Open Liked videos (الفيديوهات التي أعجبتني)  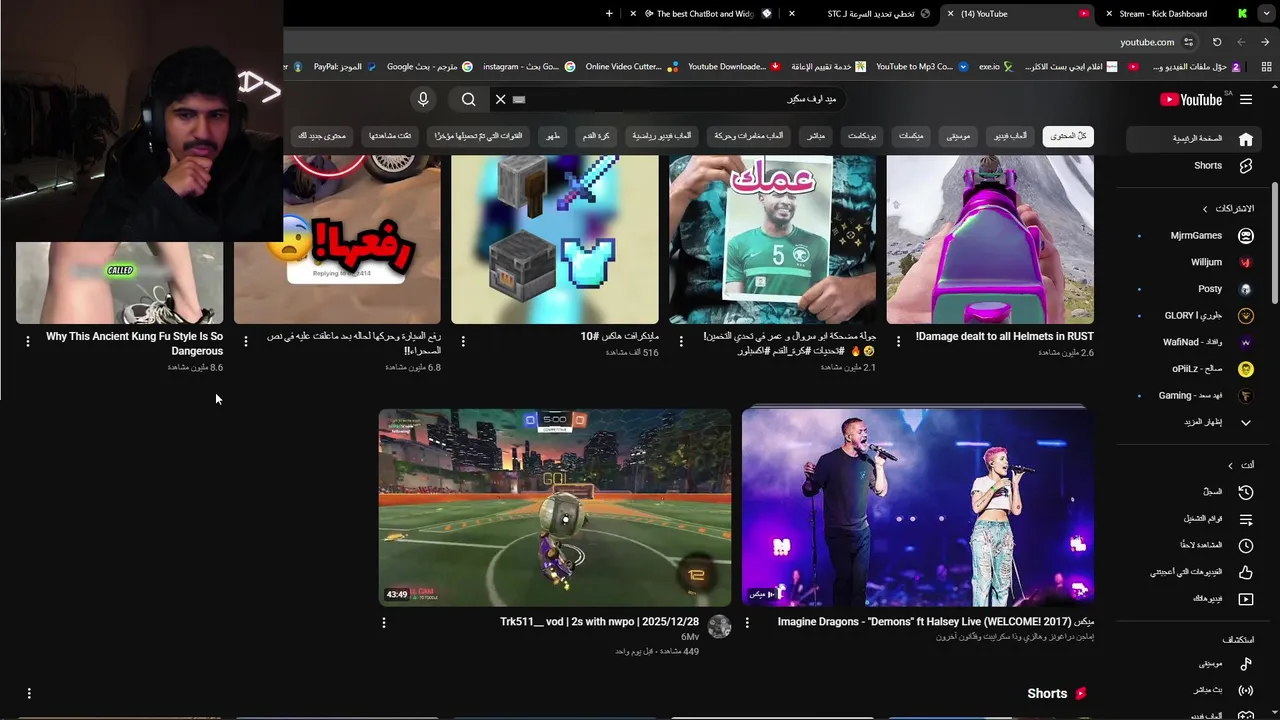1195,572
